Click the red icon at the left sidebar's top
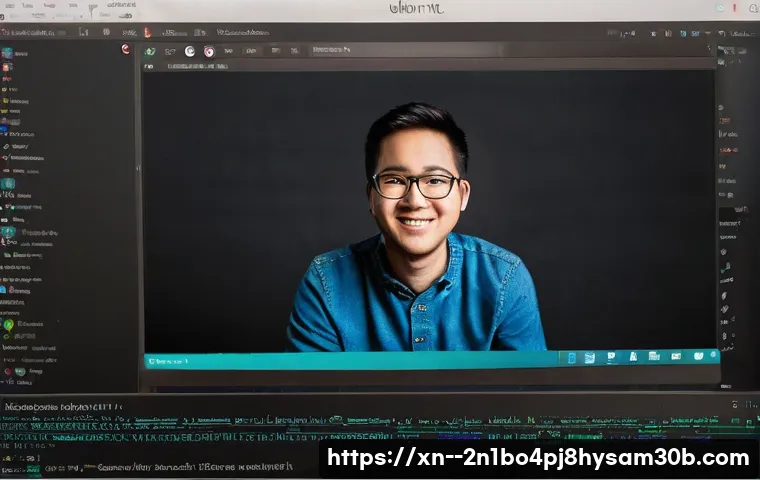Viewport: 760px width, 480px height. (8, 68)
